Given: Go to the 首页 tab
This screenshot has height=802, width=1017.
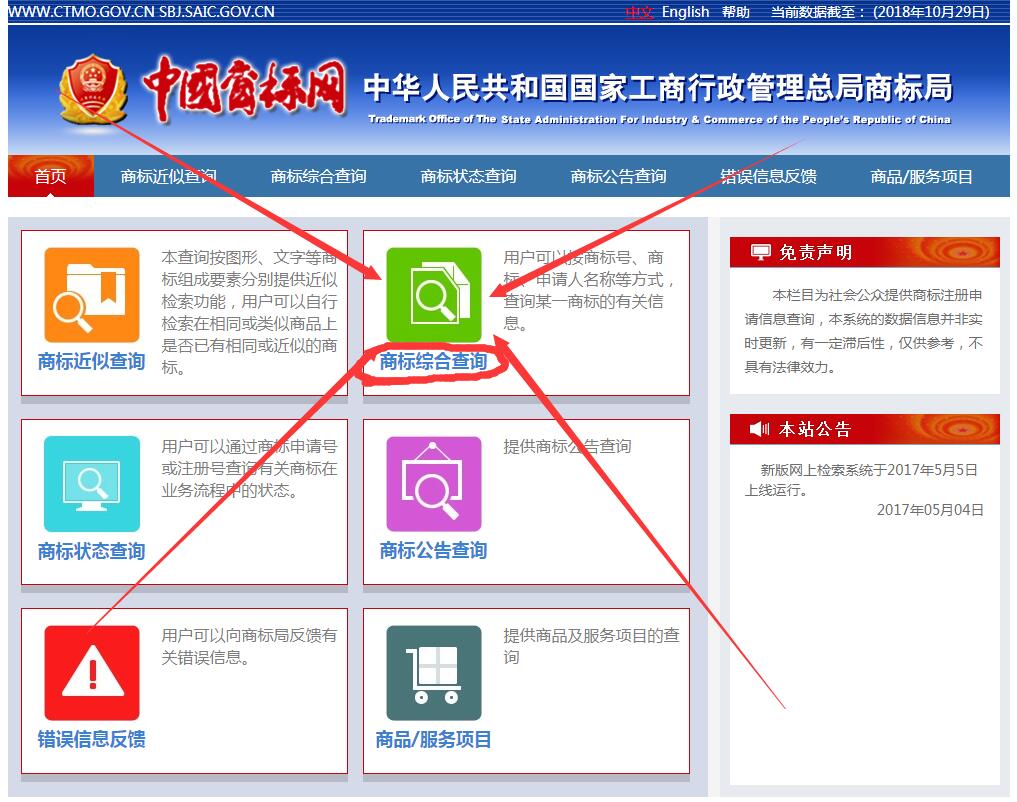Looking at the screenshot, I should pos(51,176).
